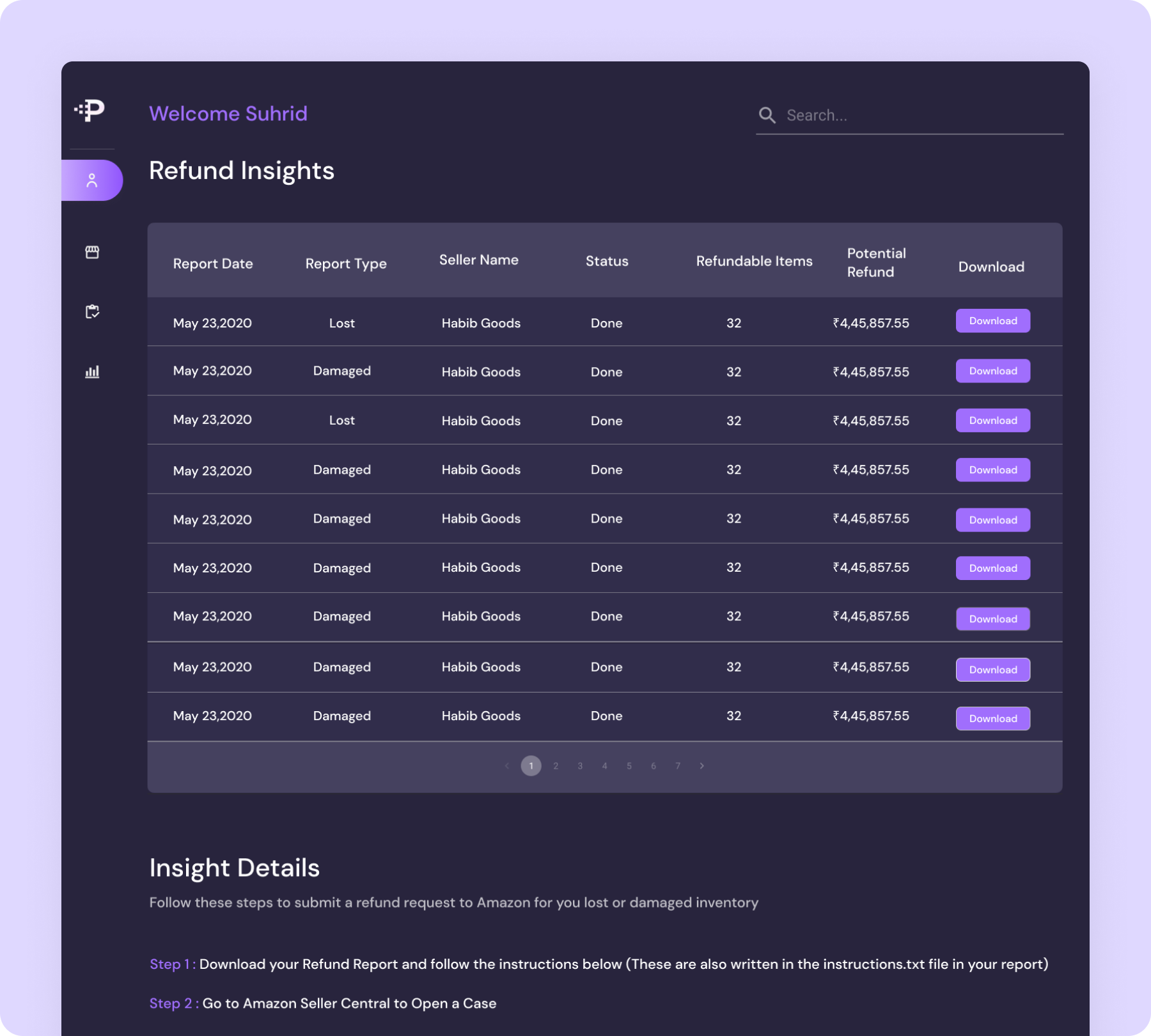Image resolution: width=1151 pixels, height=1036 pixels.
Task: Open the clipboard checklist sidebar icon
Action: click(92, 311)
